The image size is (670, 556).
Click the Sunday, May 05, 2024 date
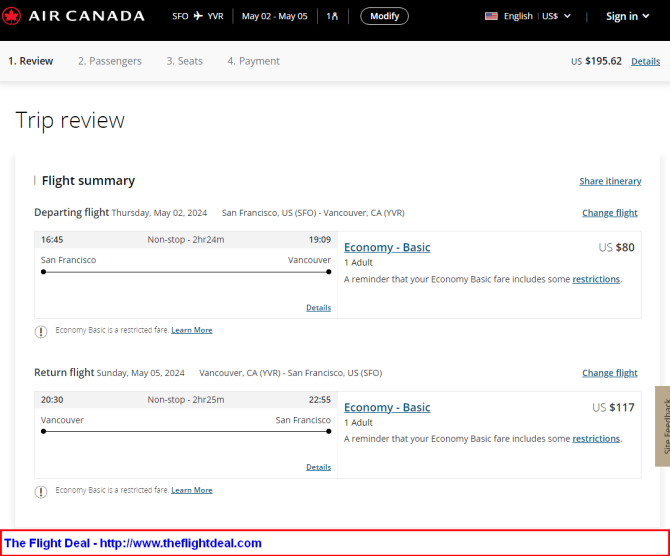coord(141,373)
